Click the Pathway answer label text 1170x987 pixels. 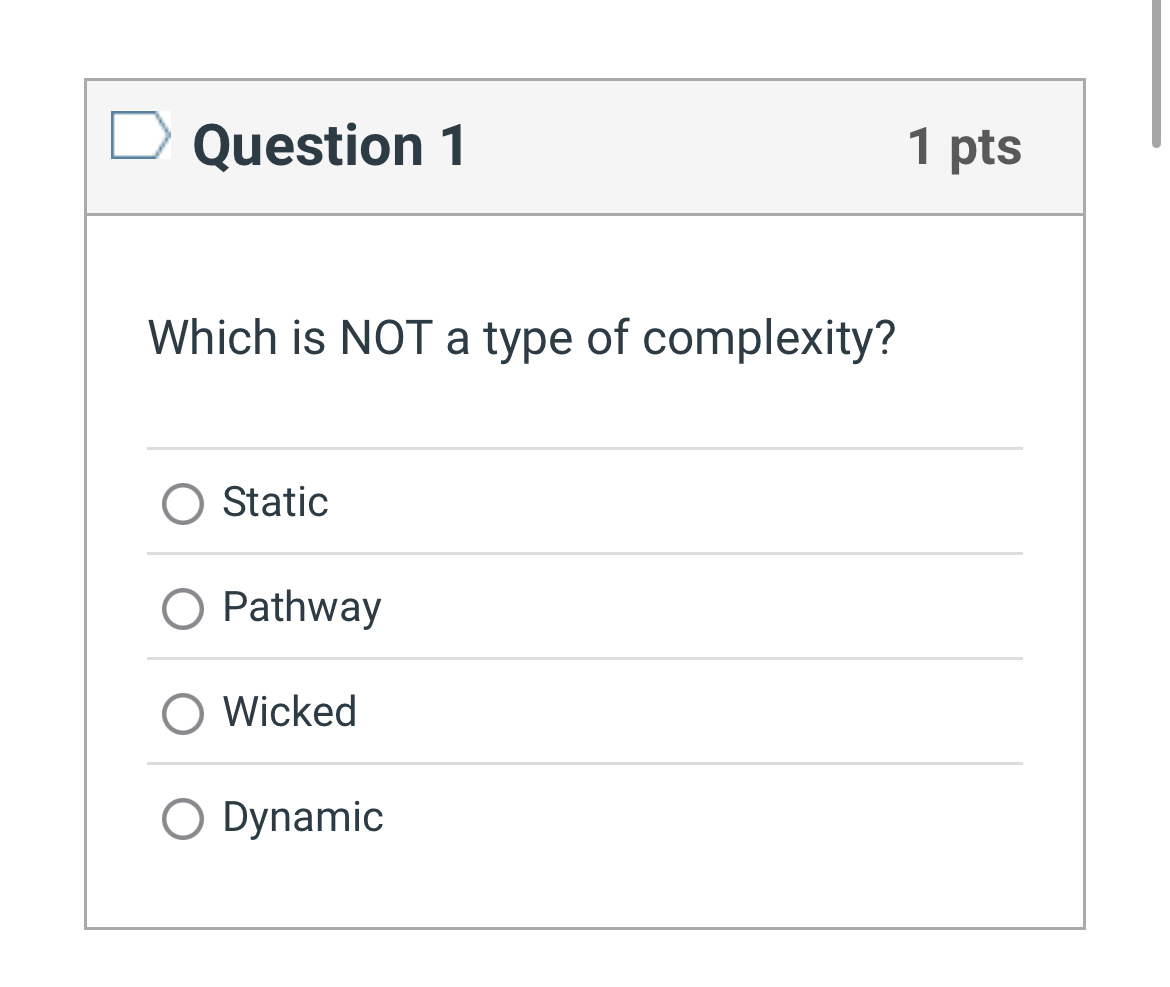[x=302, y=607]
